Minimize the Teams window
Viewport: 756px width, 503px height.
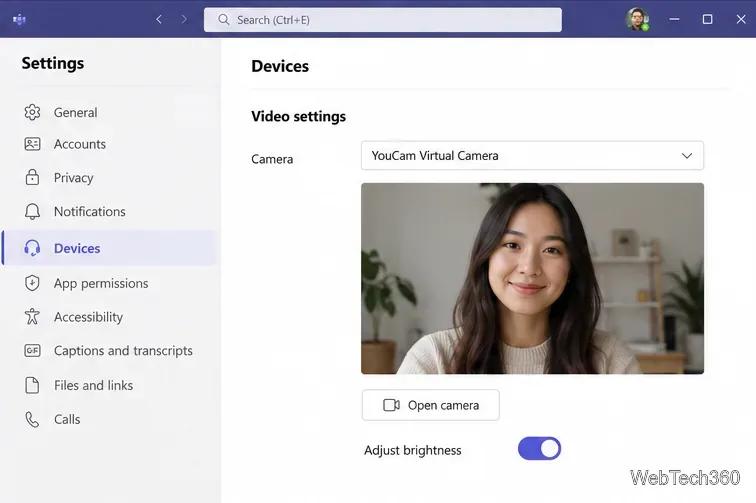(x=674, y=19)
